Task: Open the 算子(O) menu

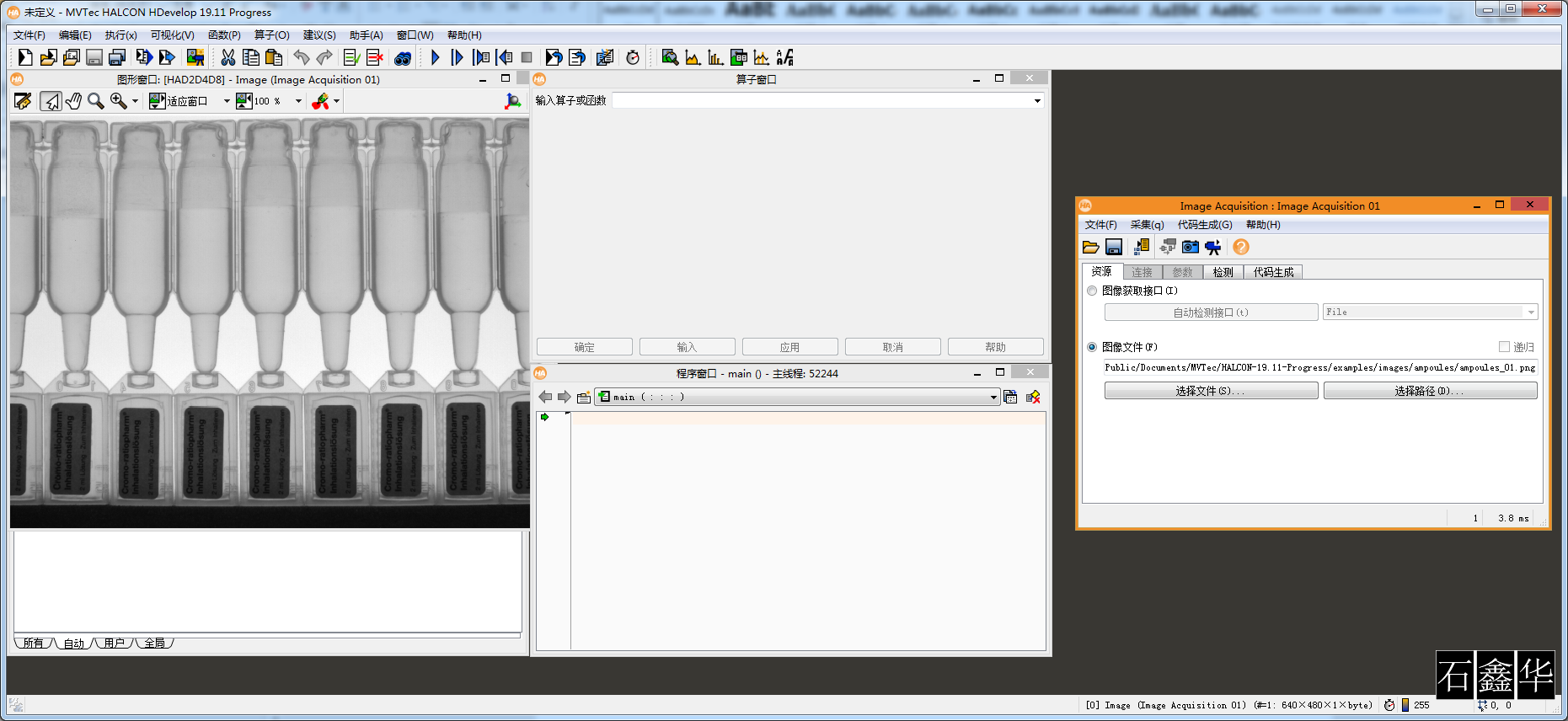Action: point(271,35)
